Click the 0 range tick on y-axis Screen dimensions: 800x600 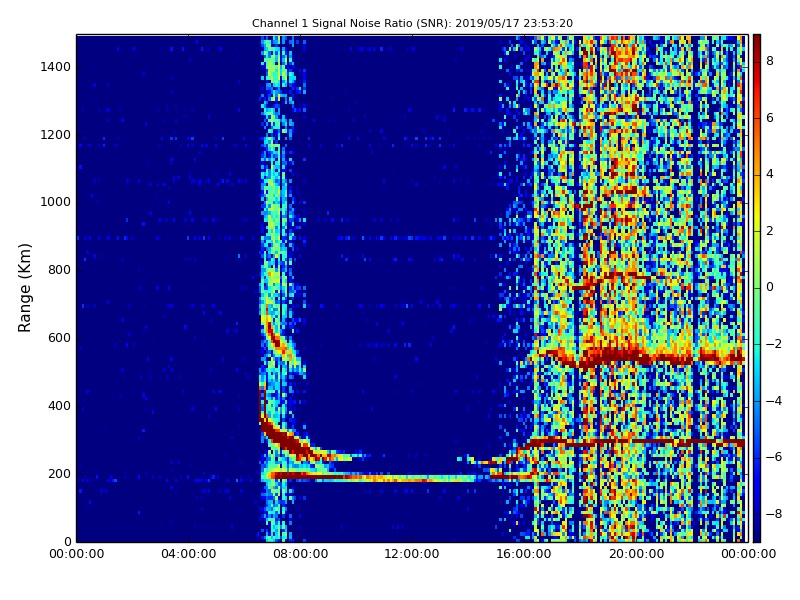tap(67, 541)
